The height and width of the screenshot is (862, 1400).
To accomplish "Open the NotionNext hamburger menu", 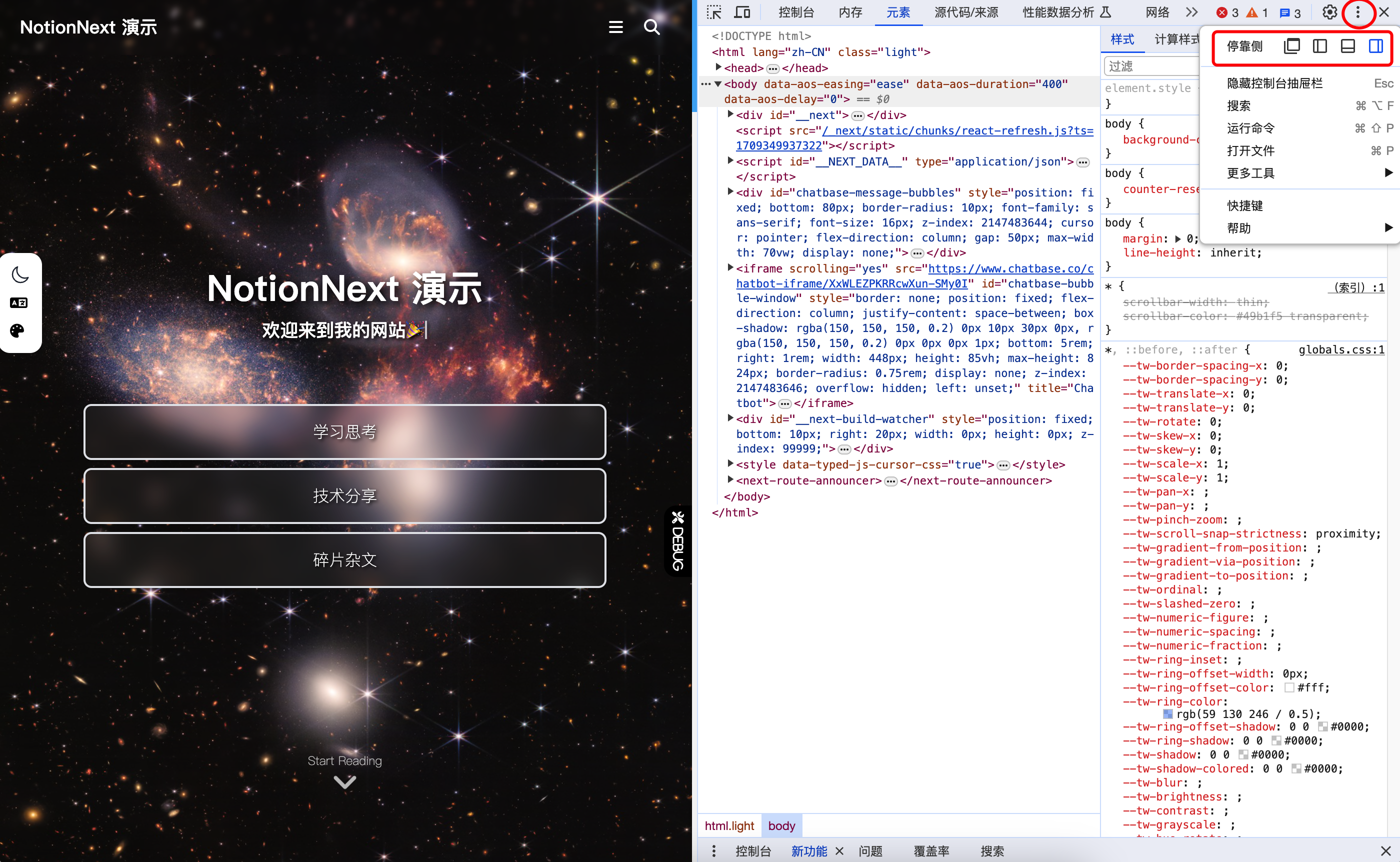I will coord(615,27).
